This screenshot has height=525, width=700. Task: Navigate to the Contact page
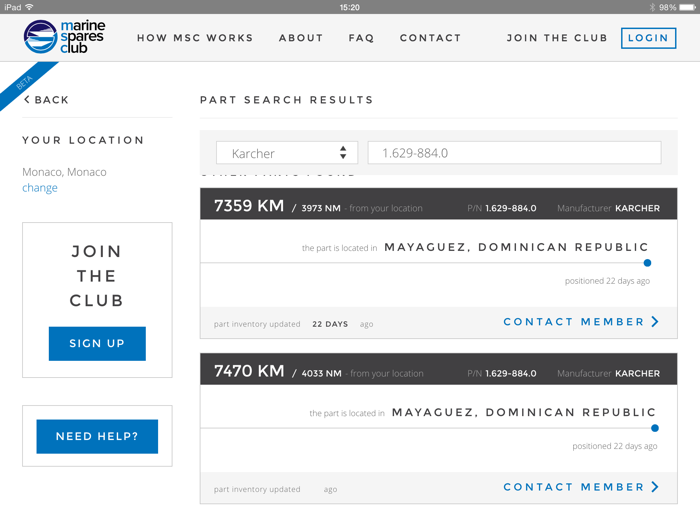coord(430,38)
